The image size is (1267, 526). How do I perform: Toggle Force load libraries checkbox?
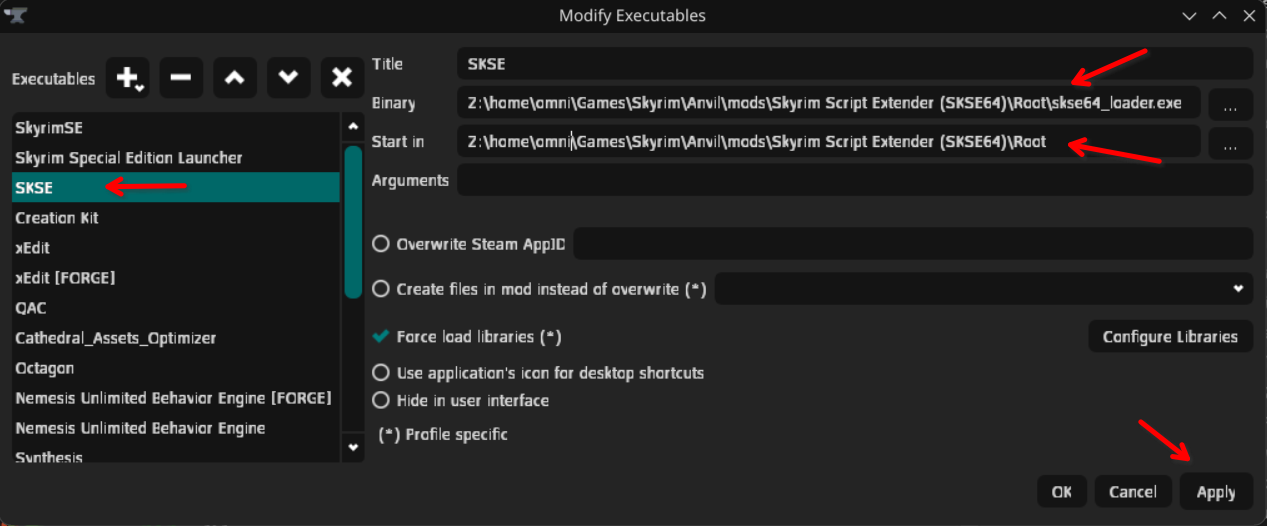381,337
